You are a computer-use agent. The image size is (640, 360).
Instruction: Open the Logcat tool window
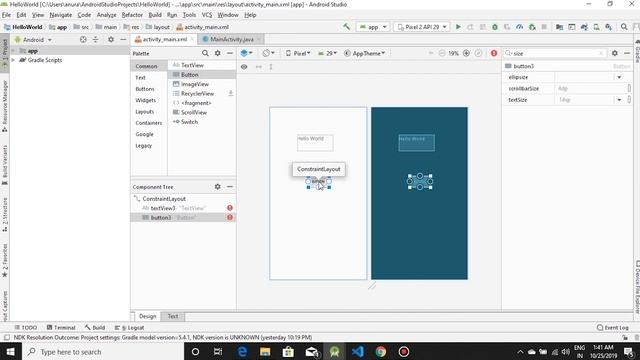click(x=129, y=327)
